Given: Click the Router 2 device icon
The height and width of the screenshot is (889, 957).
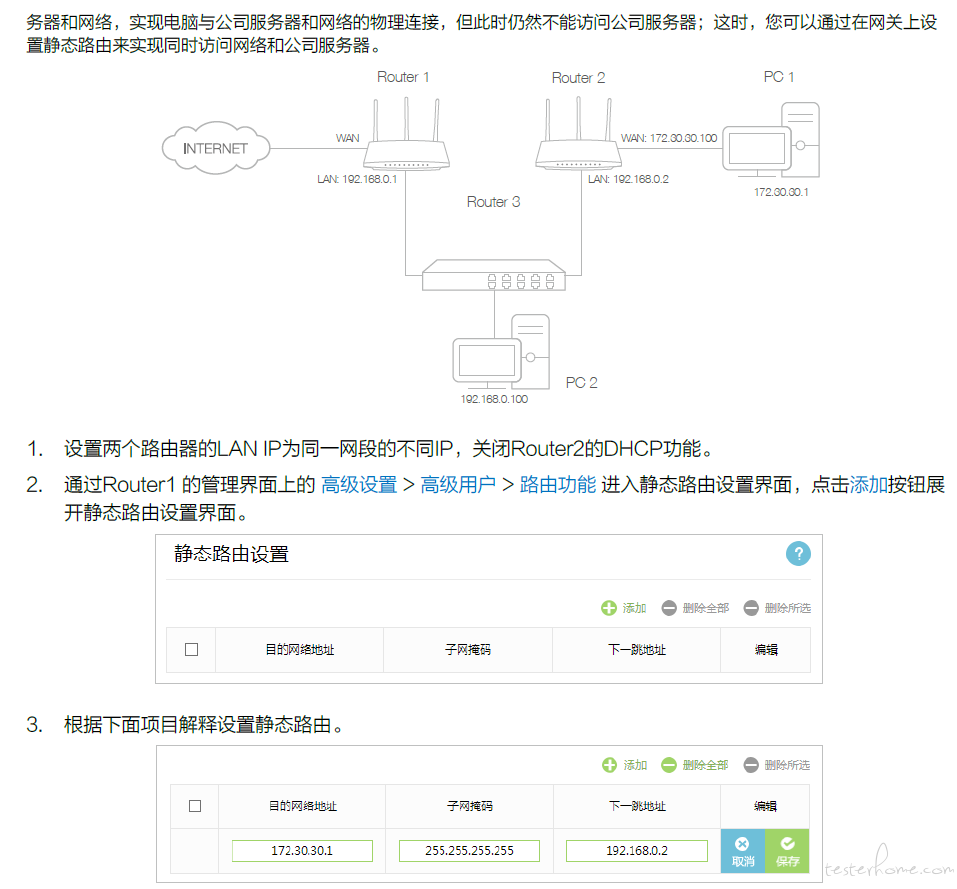Looking at the screenshot, I should tap(579, 134).
